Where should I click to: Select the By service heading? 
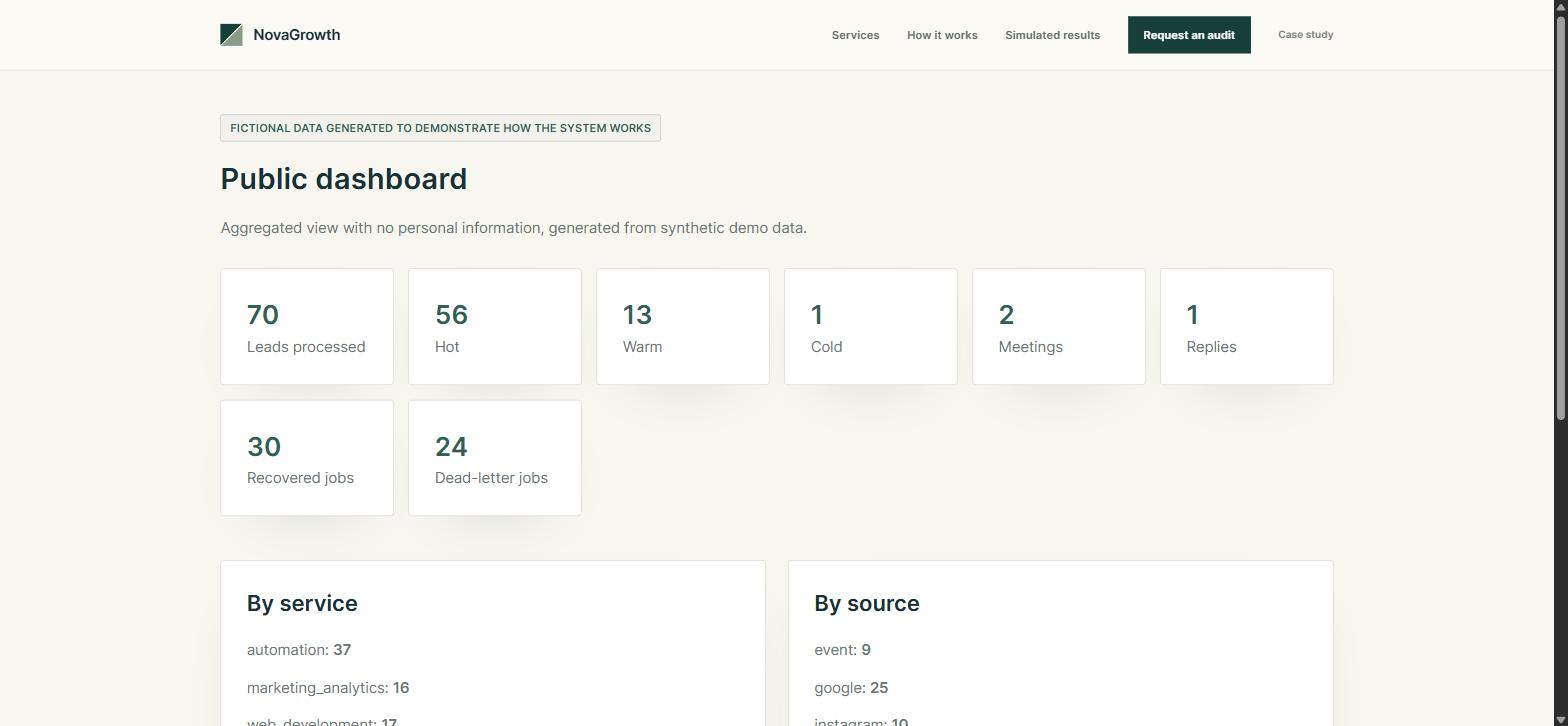(302, 604)
